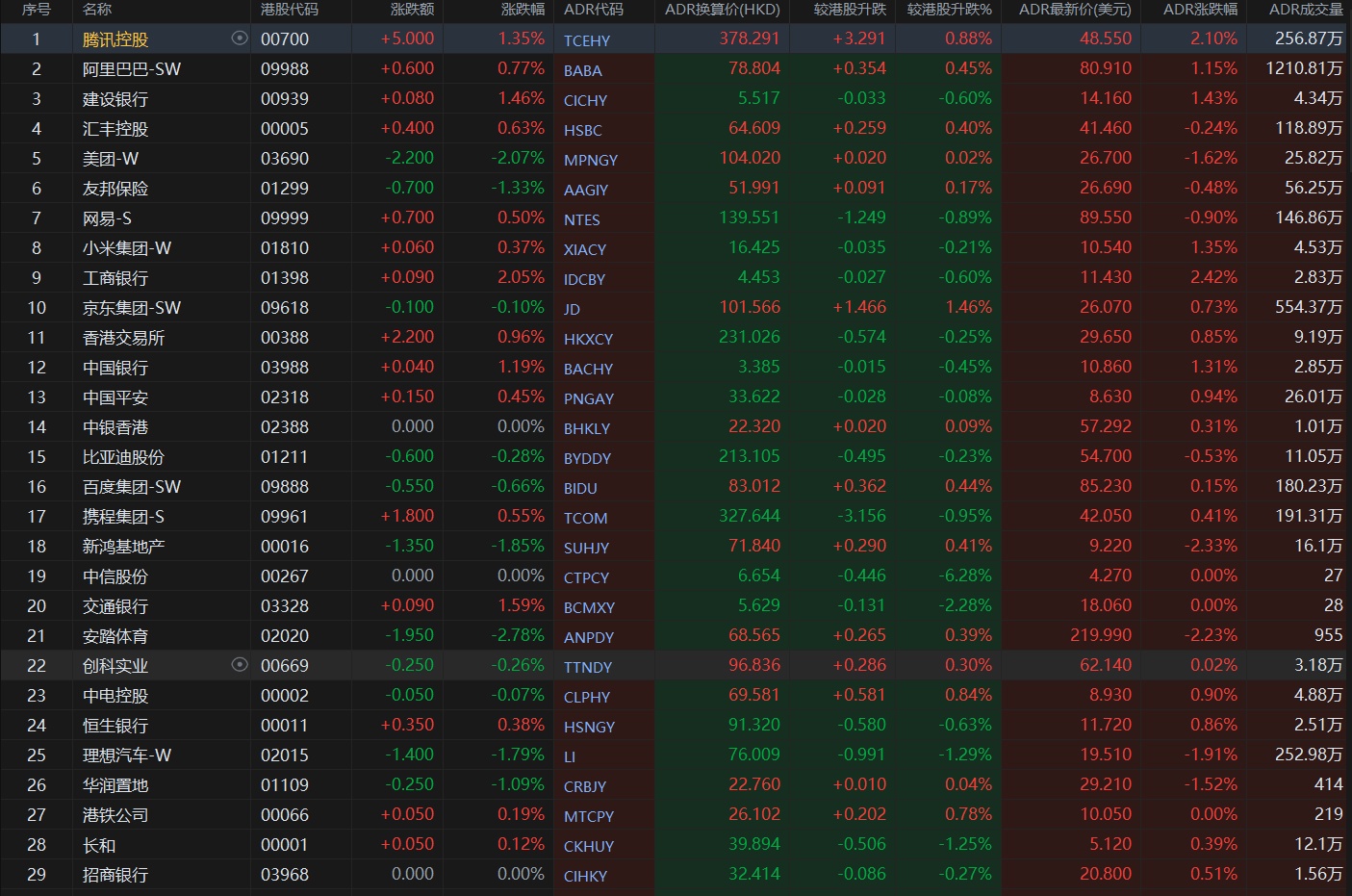Click 中国平安 in the name column

(115, 397)
